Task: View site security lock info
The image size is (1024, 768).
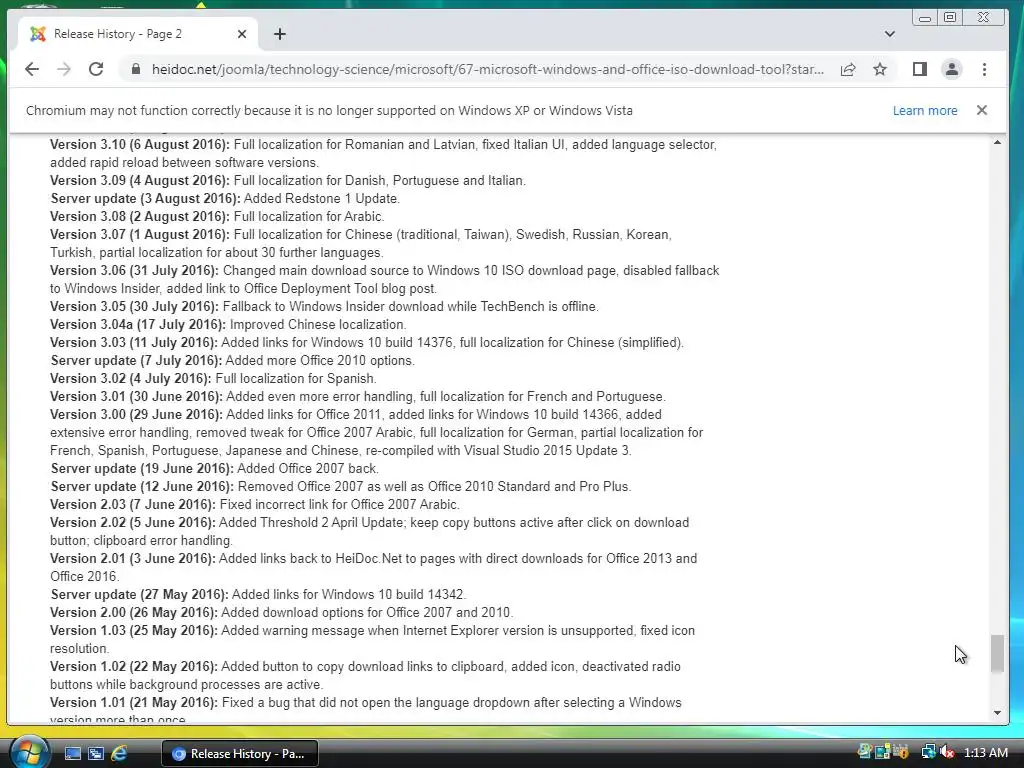Action: 136,69
